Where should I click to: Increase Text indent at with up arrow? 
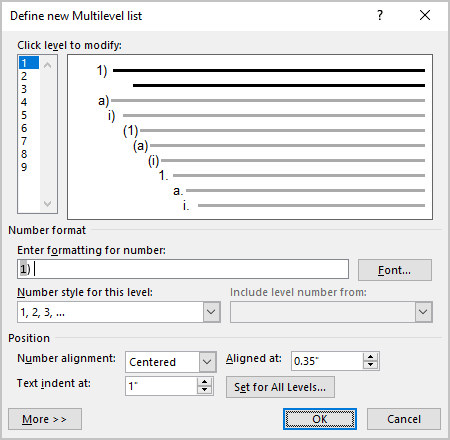(205, 382)
